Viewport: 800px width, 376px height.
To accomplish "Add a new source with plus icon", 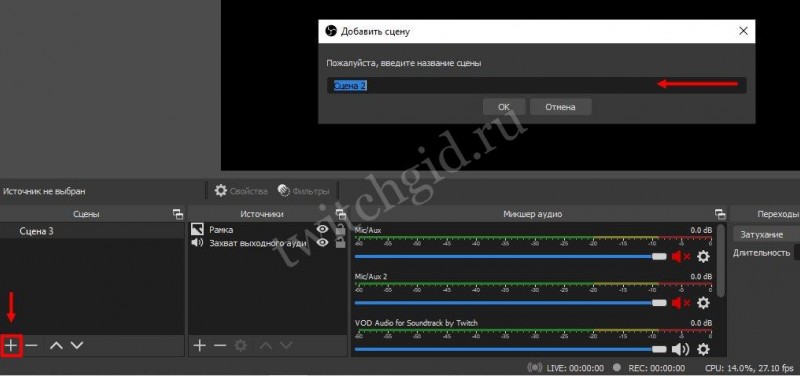I will 199,345.
